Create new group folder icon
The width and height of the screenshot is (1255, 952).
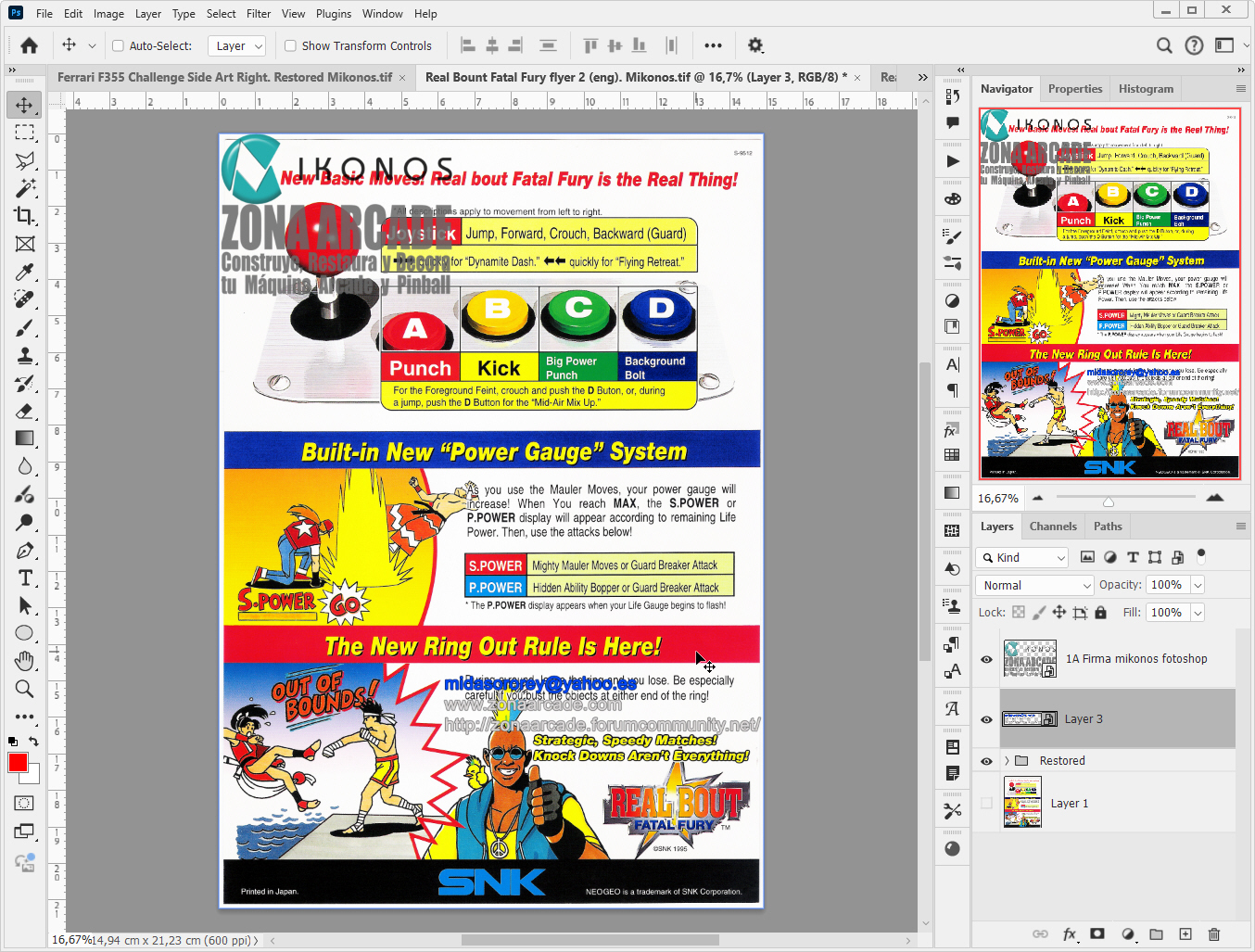tap(1156, 933)
